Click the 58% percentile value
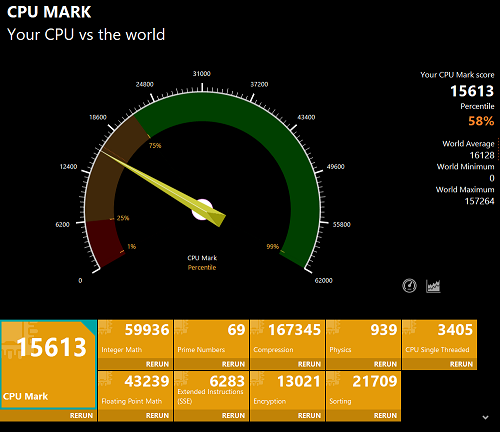 pyautogui.click(x=481, y=121)
